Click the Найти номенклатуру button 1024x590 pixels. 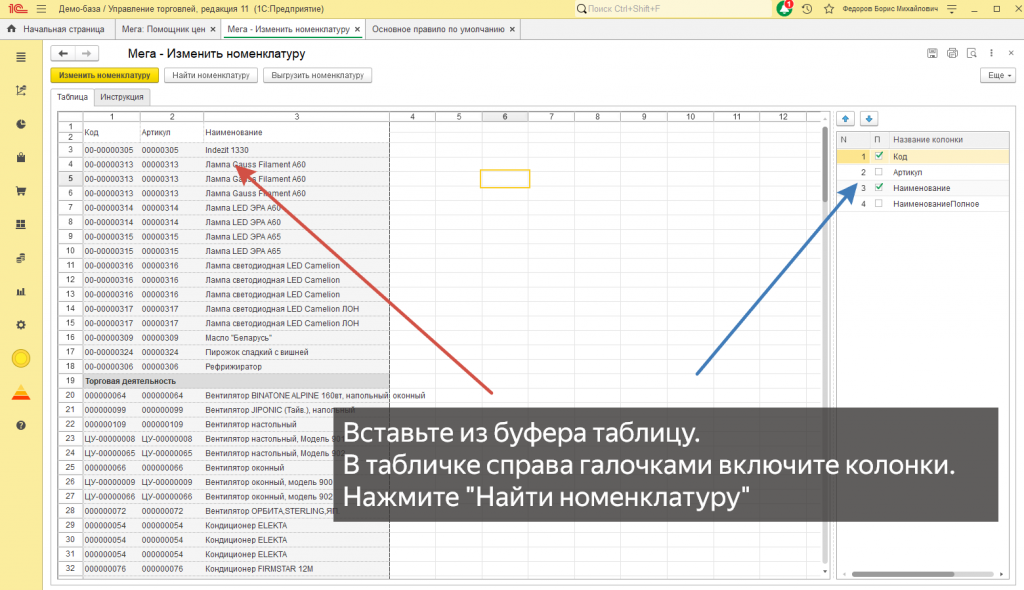[211, 75]
